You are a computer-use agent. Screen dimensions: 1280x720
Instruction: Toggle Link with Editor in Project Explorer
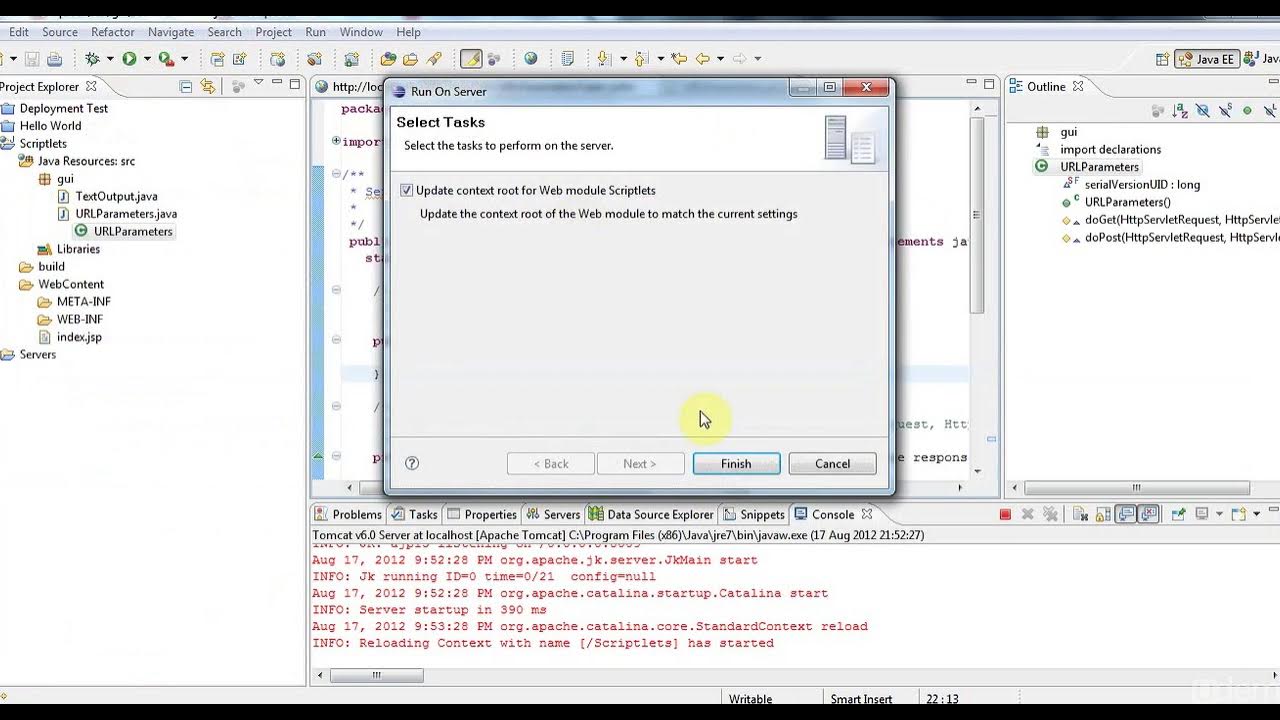(x=208, y=86)
